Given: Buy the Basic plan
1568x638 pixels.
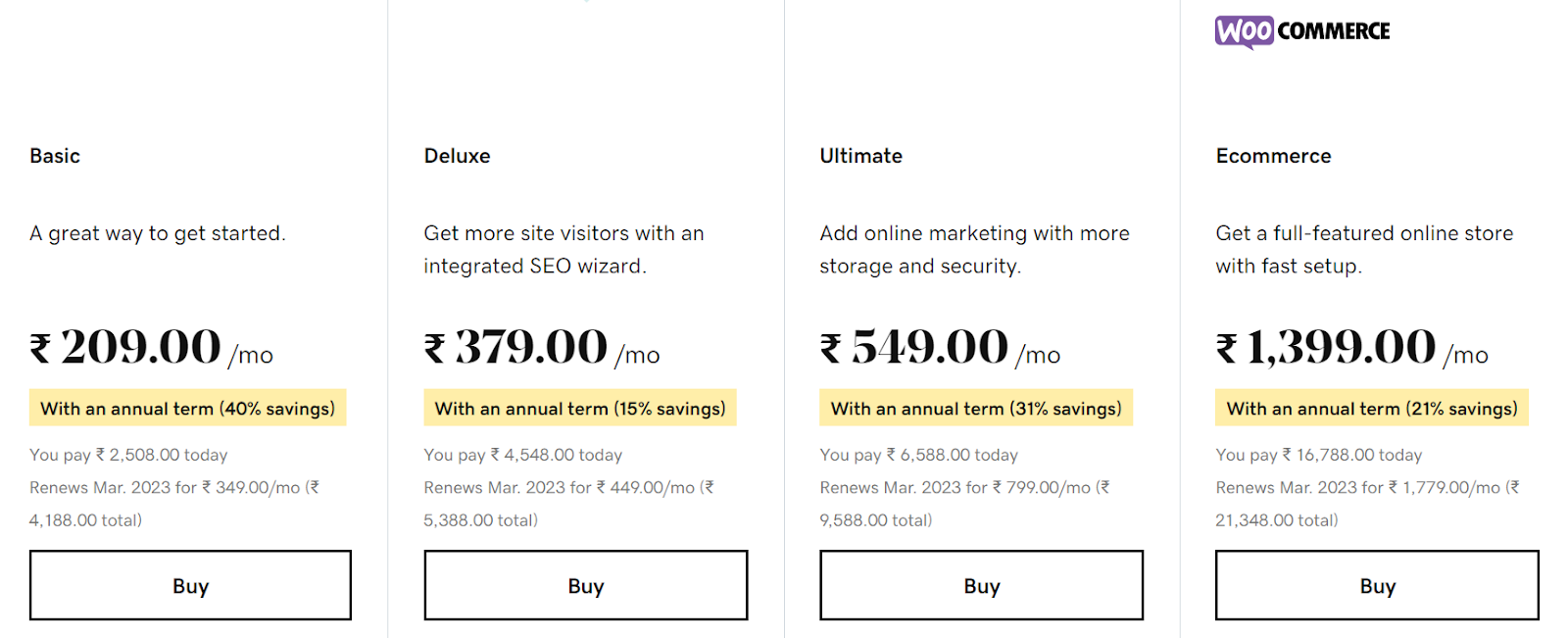Looking at the screenshot, I should pyautogui.click(x=190, y=585).
